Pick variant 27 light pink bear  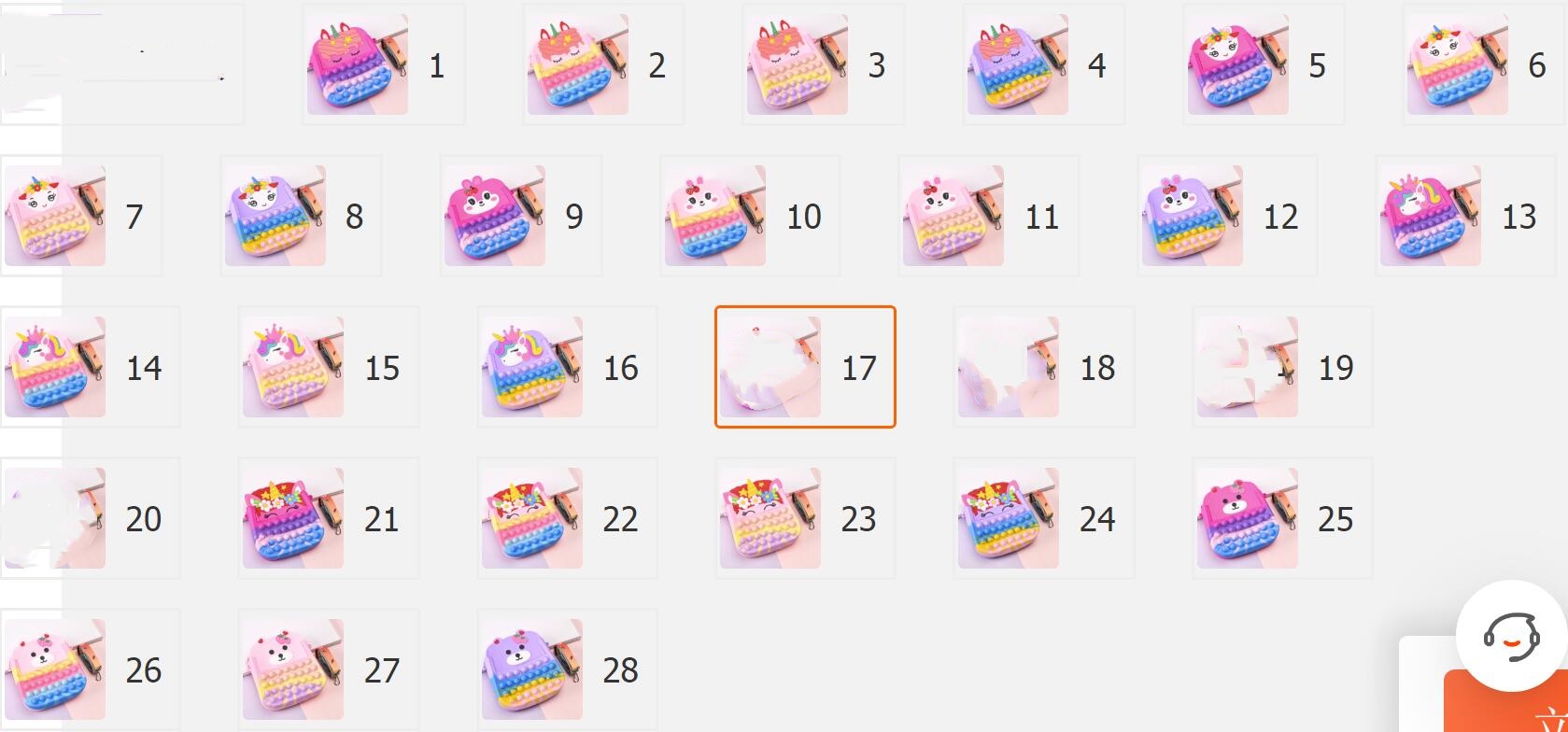[x=329, y=669]
